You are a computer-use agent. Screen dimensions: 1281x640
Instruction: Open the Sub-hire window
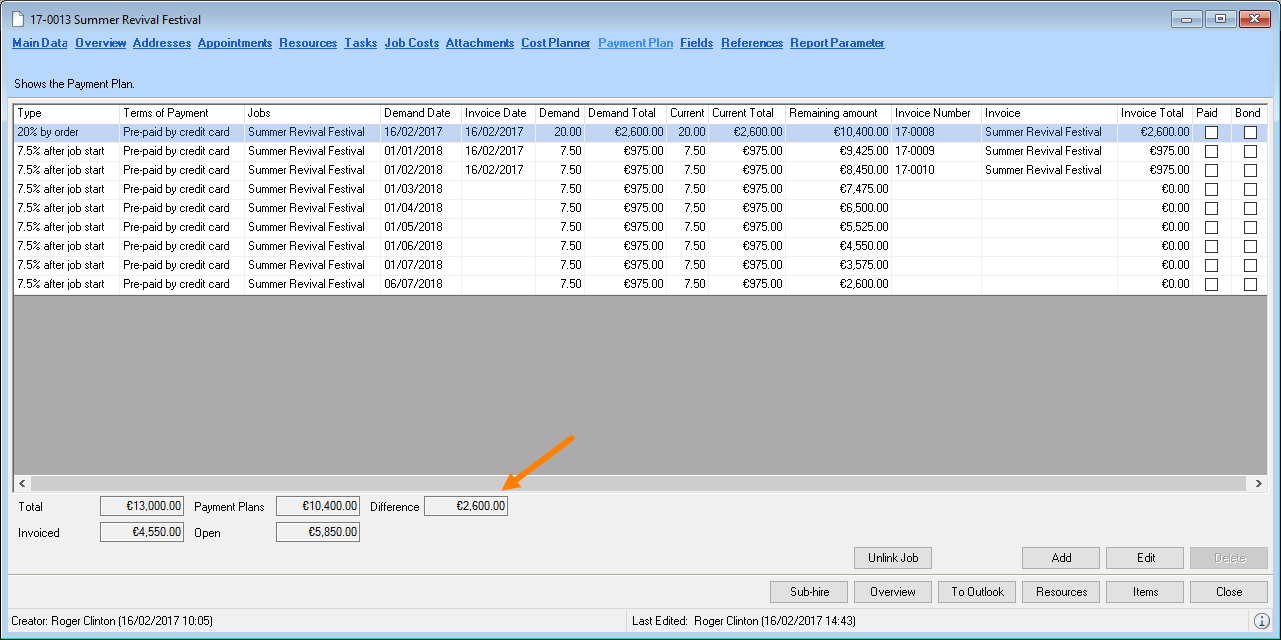pos(809,592)
